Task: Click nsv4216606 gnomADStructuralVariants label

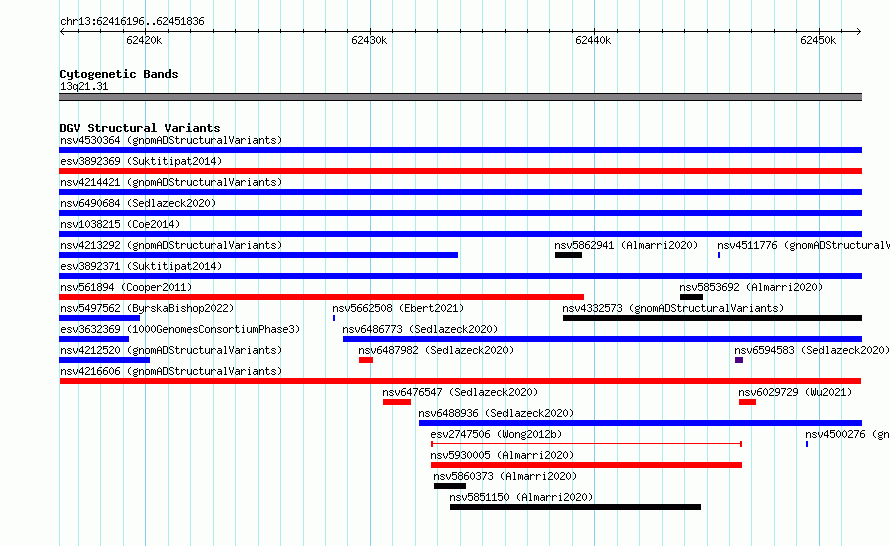Action: tap(171, 371)
